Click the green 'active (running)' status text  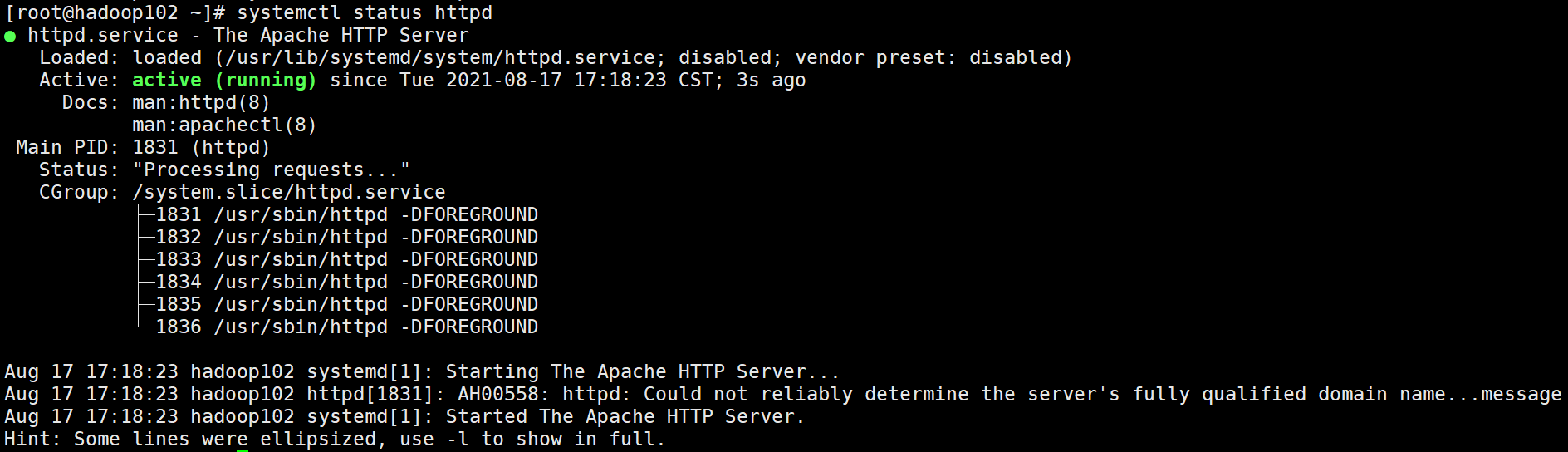(x=224, y=81)
